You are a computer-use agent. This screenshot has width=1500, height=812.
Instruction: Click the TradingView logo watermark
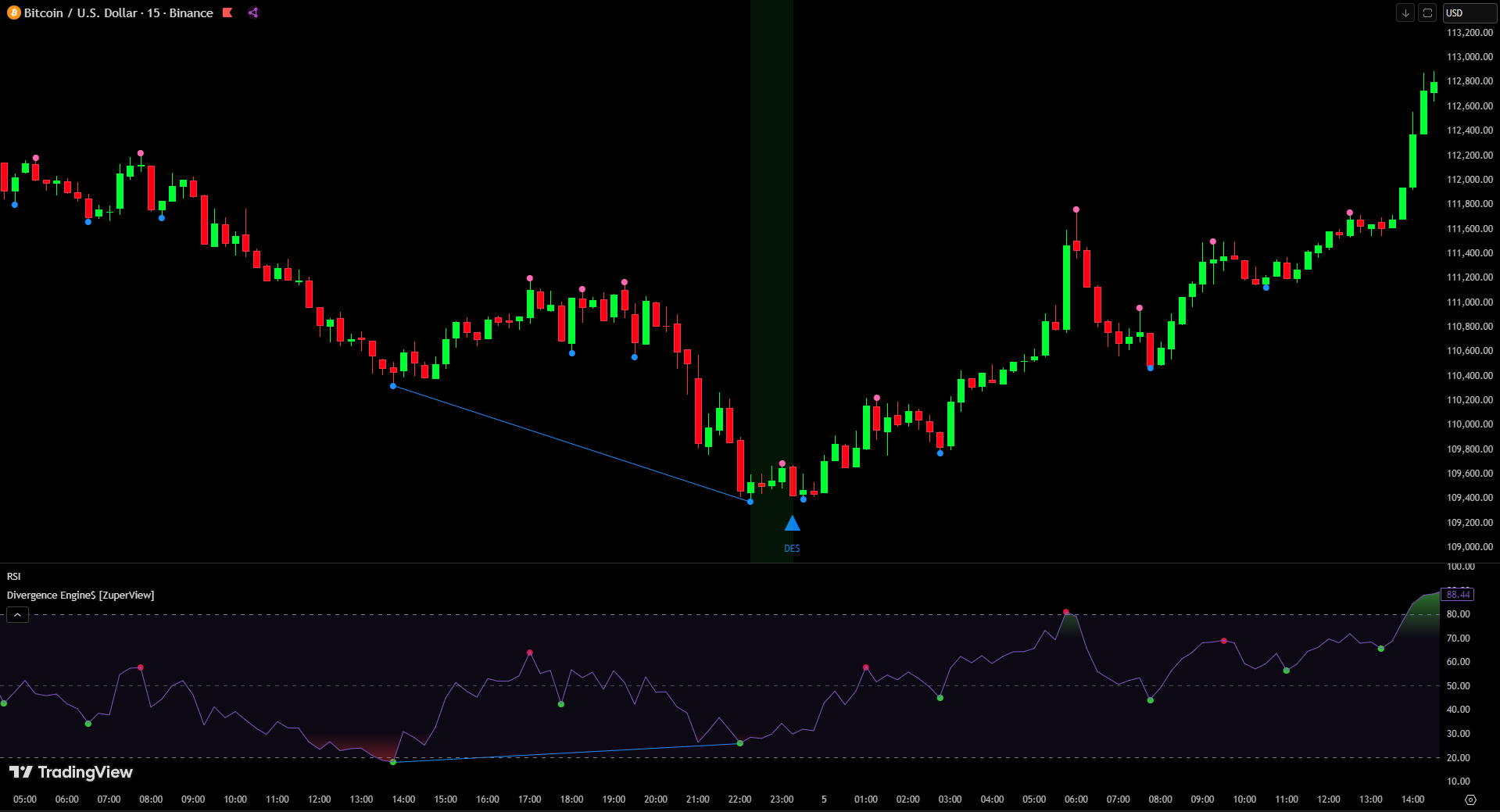(x=71, y=772)
